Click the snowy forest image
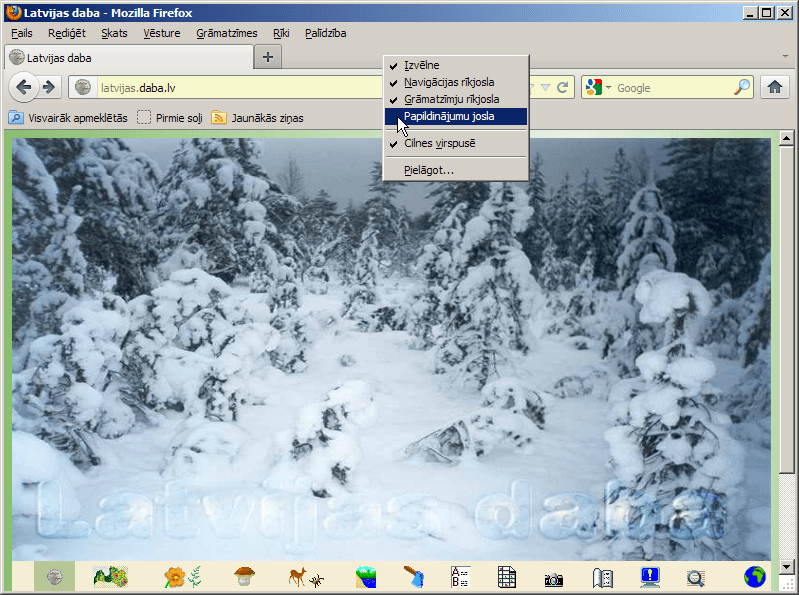The image size is (799, 595). pyautogui.click(x=391, y=349)
